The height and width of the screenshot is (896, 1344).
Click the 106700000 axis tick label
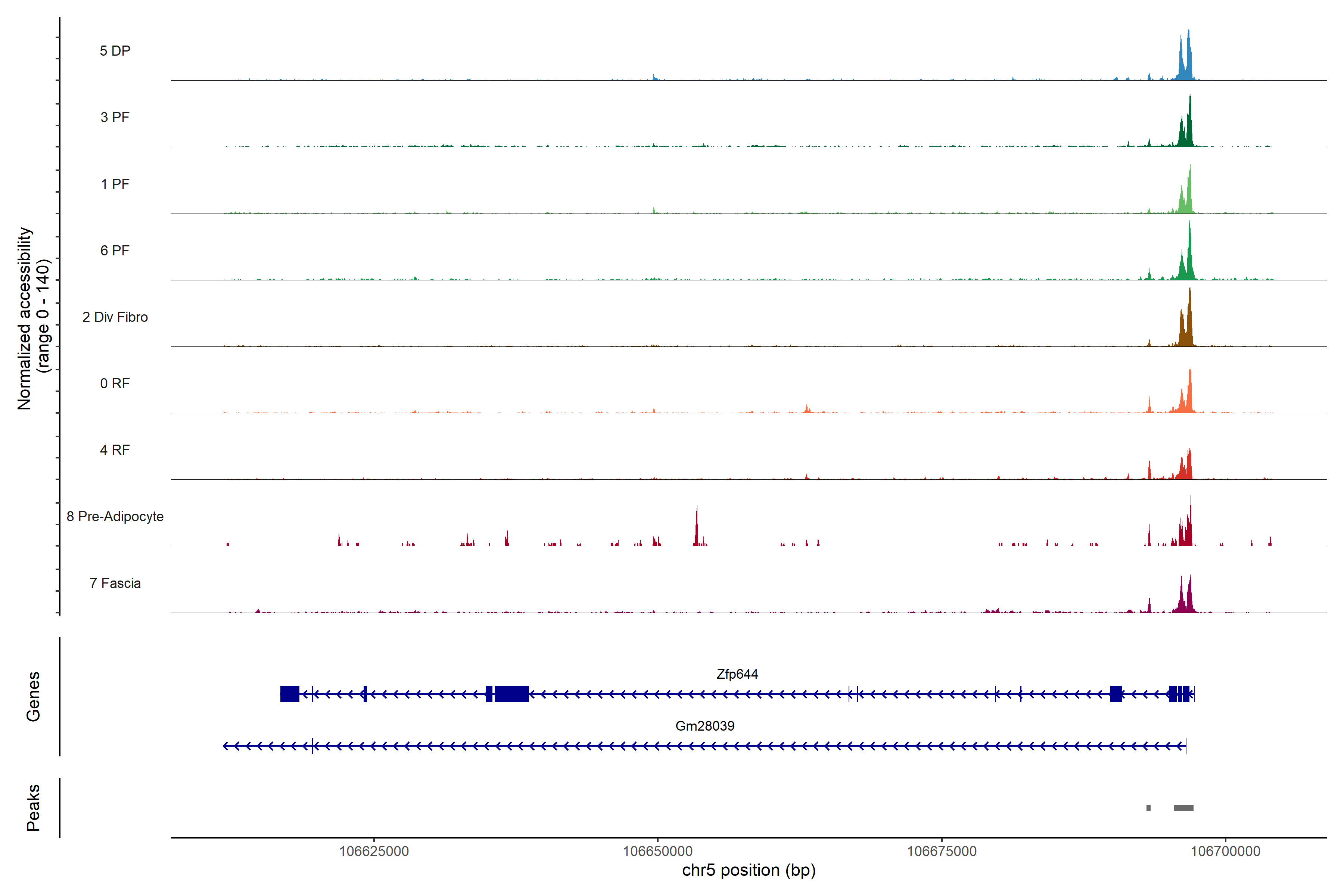1225,851
